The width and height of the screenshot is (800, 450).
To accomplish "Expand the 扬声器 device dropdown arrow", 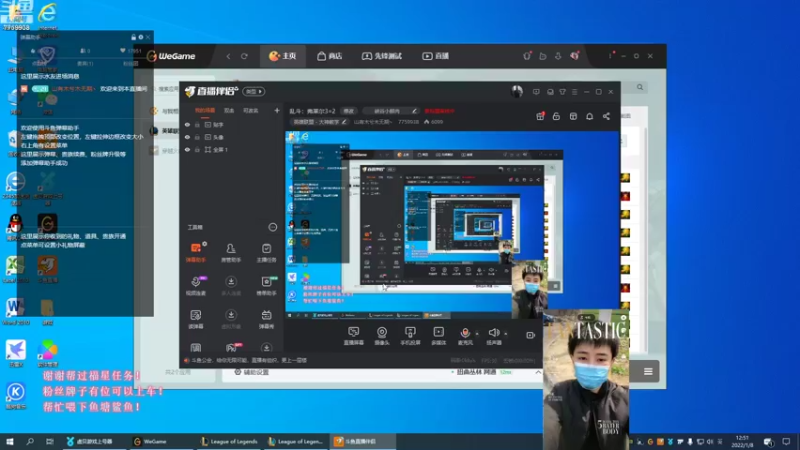I will click(506, 334).
